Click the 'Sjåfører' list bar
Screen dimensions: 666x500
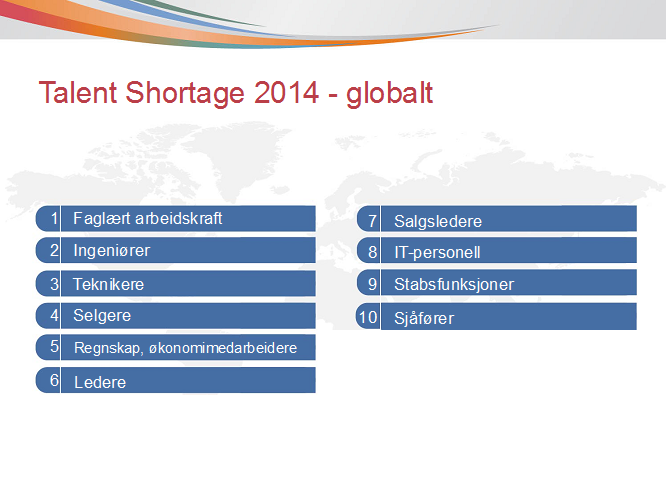pyautogui.click(x=509, y=316)
